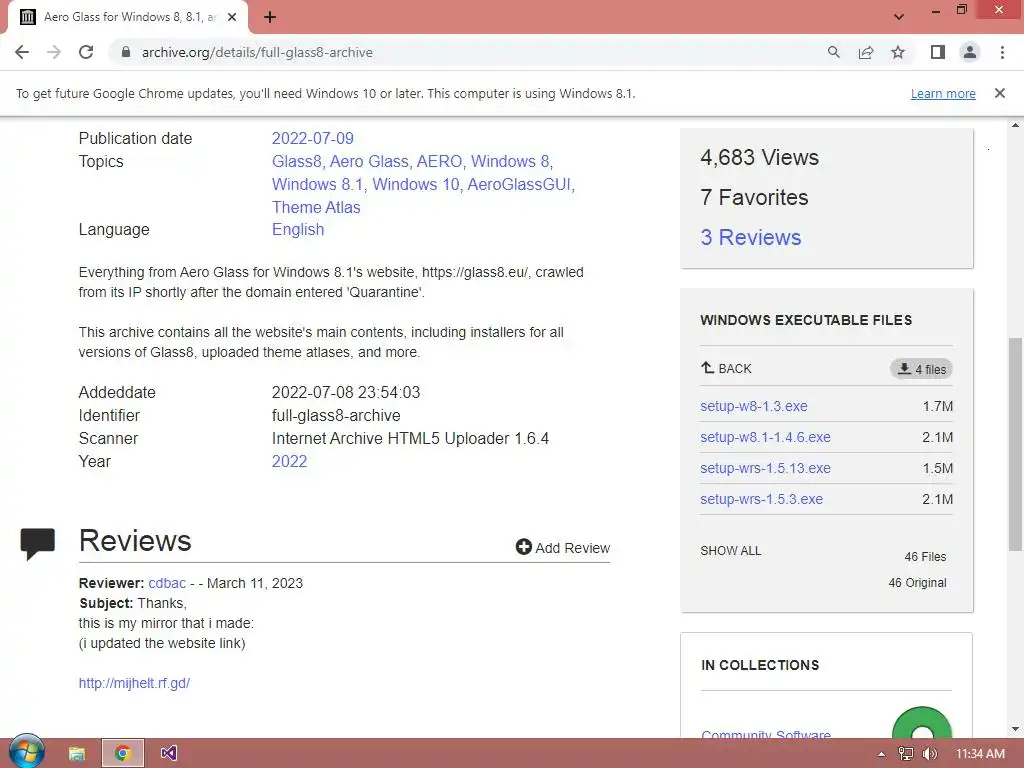Download setup-w8.1-1.4.6.exe
This screenshot has width=1024, height=768.
[765, 437]
